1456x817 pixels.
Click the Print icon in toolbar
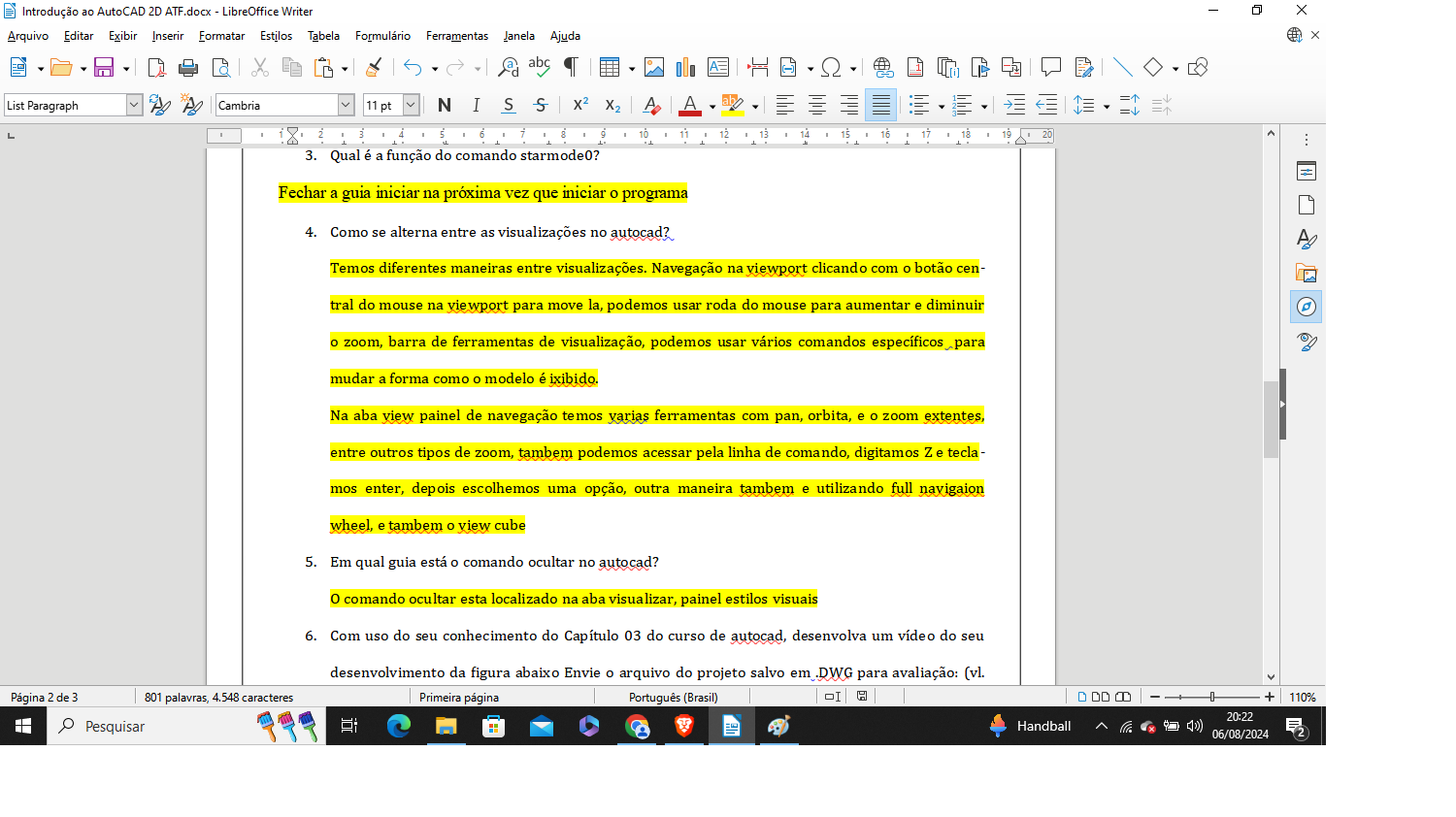coord(188,67)
